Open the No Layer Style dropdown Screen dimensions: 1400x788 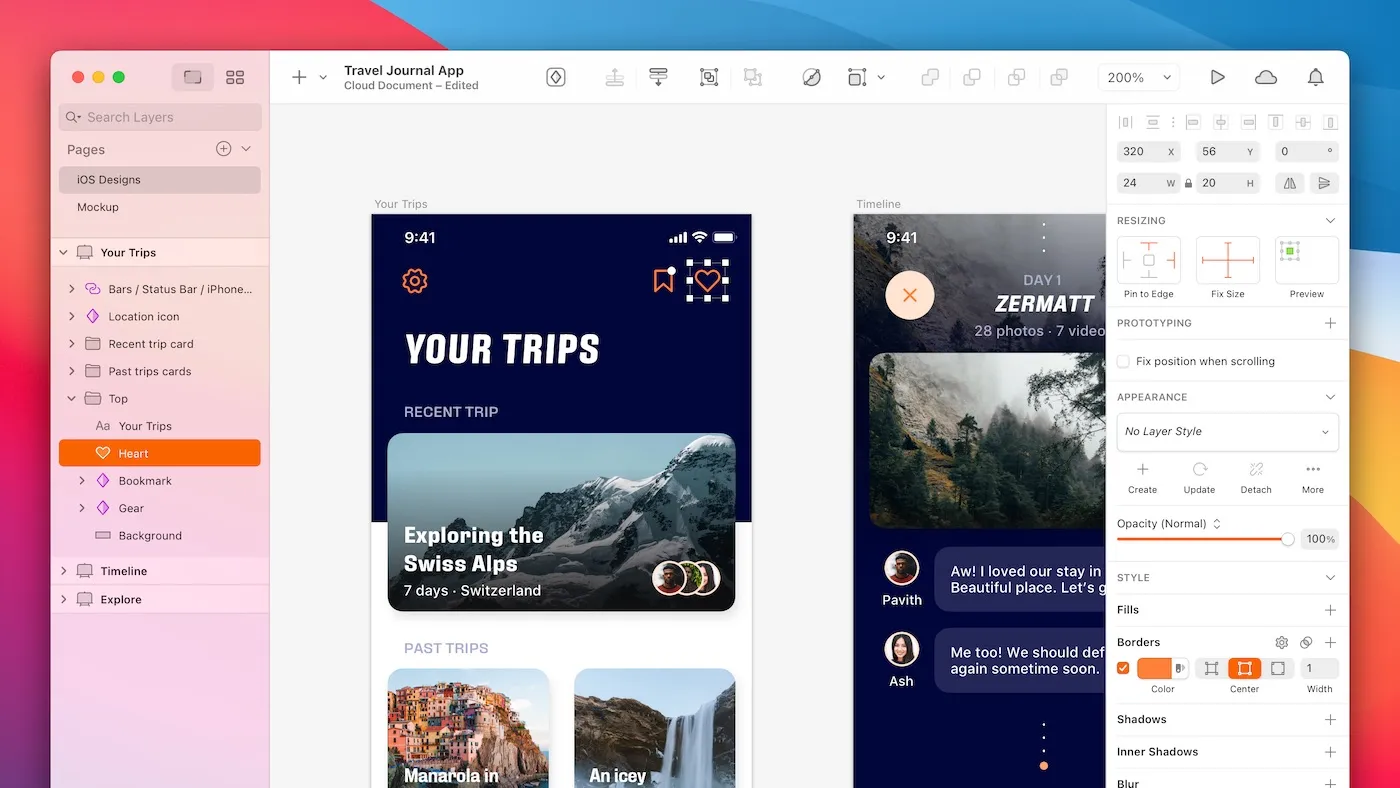1227,432
